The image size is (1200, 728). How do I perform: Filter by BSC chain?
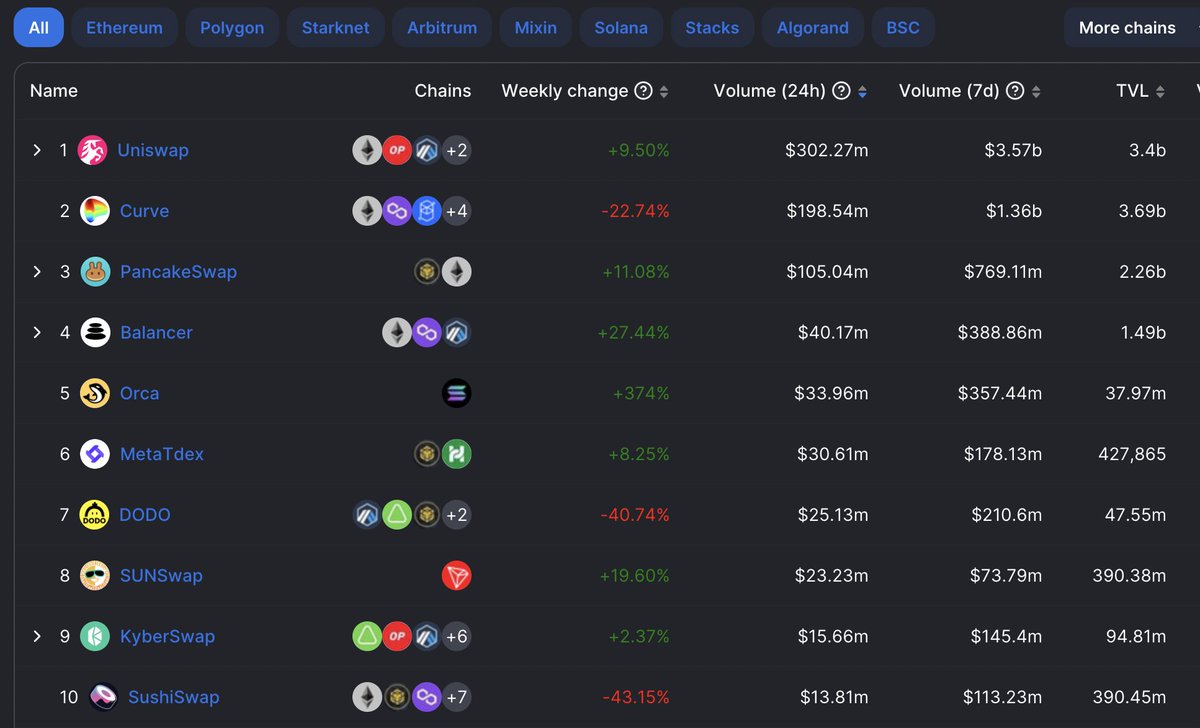pos(903,28)
